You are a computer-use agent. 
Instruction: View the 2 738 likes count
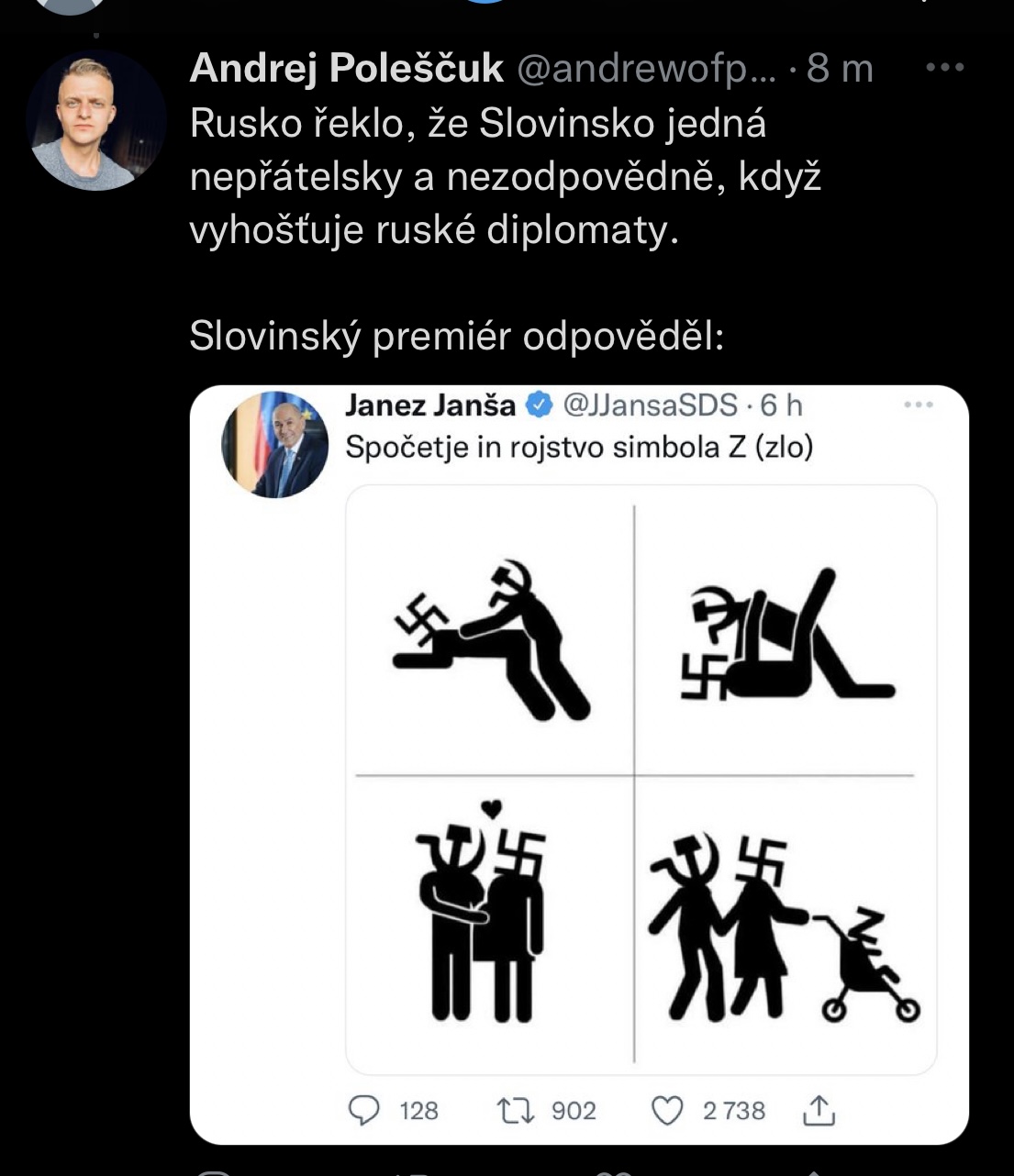coord(733,1111)
